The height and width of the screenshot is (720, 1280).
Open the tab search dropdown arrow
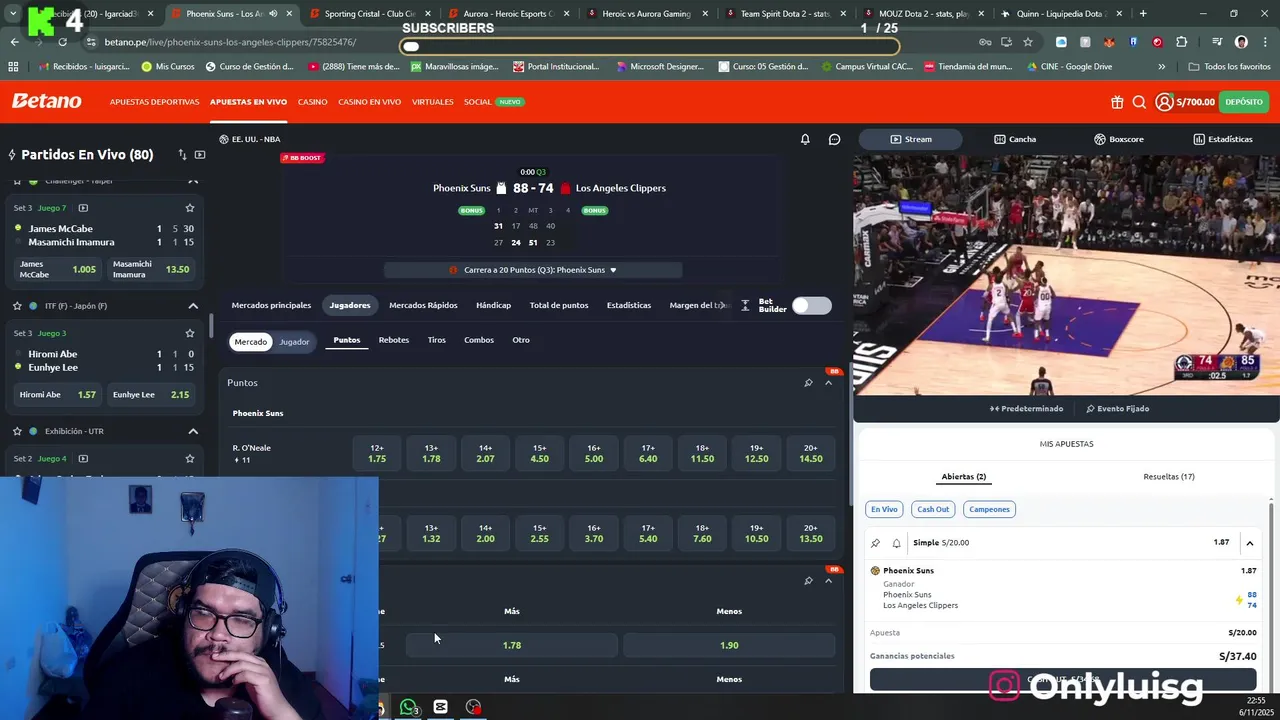tap(13, 14)
